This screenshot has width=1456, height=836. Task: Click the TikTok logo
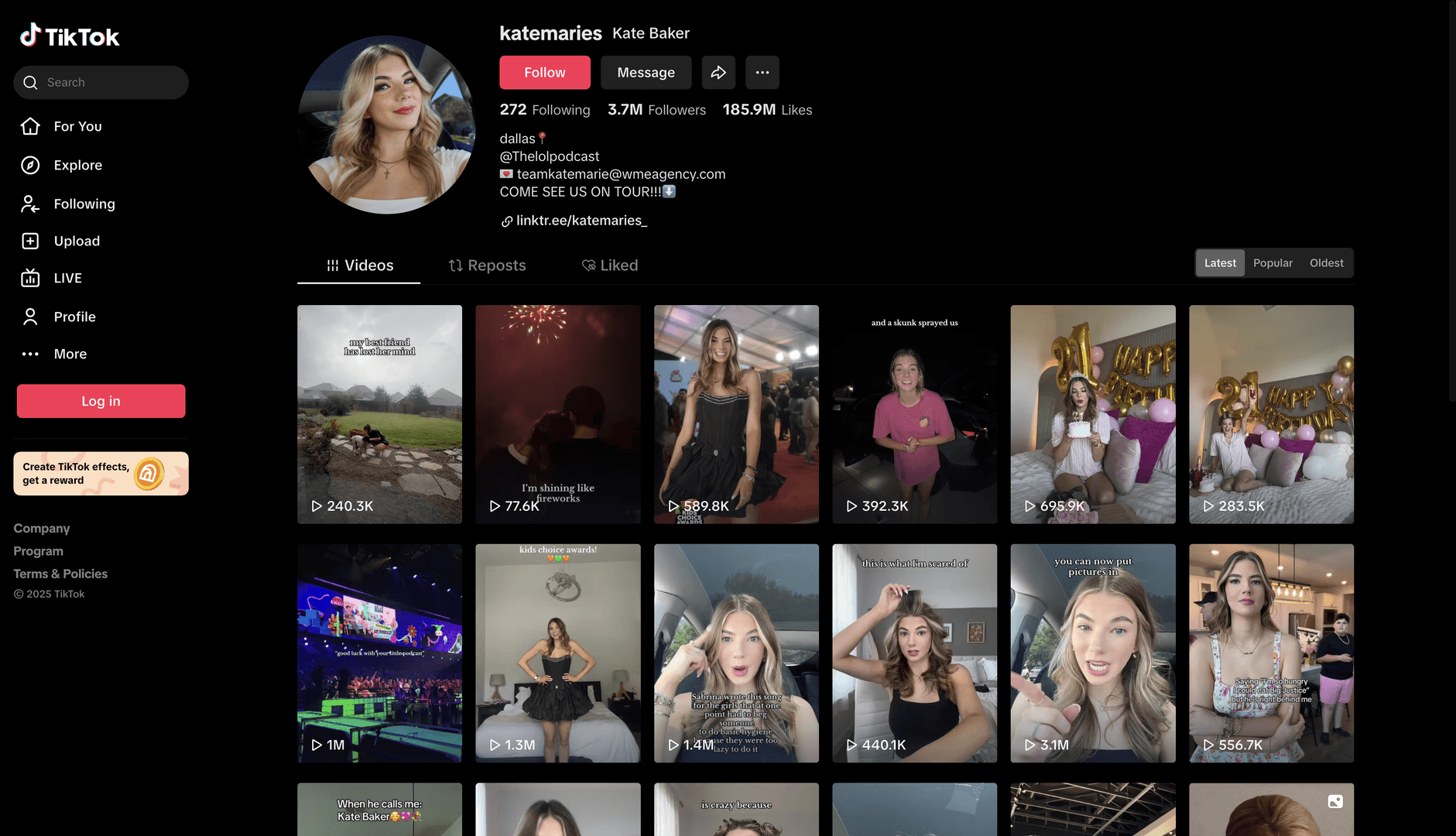click(70, 36)
